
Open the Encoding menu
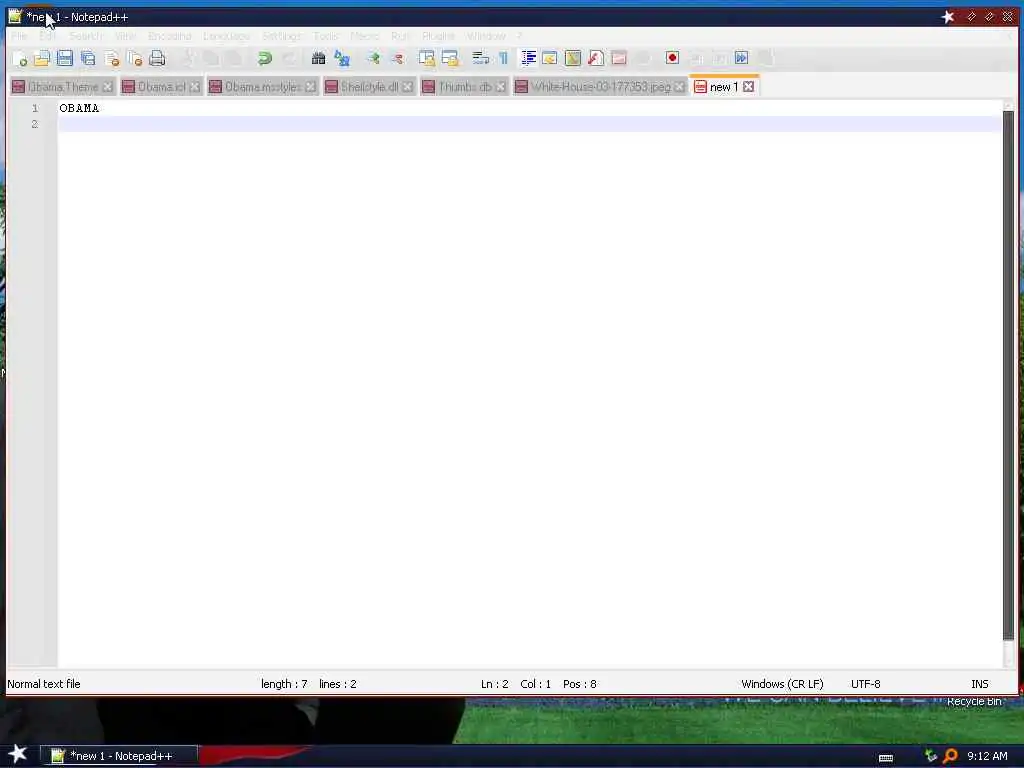[170, 36]
